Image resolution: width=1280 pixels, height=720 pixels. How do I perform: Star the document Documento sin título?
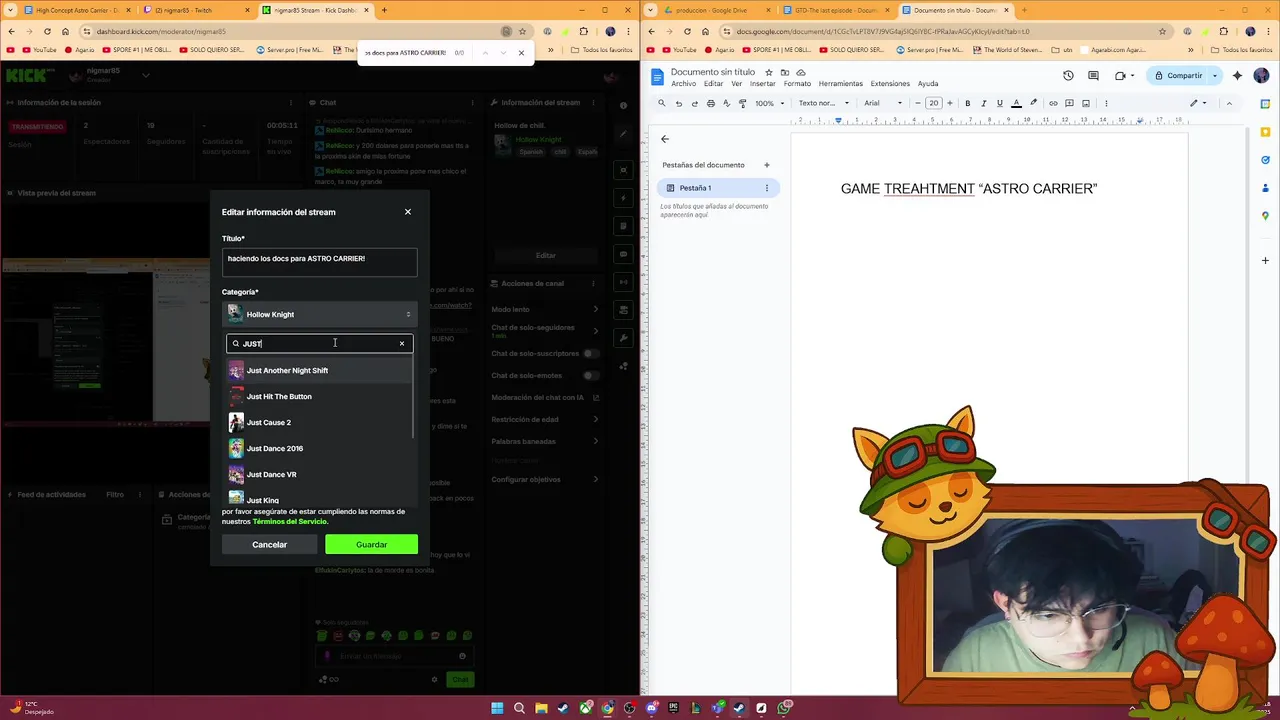tap(767, 72)
